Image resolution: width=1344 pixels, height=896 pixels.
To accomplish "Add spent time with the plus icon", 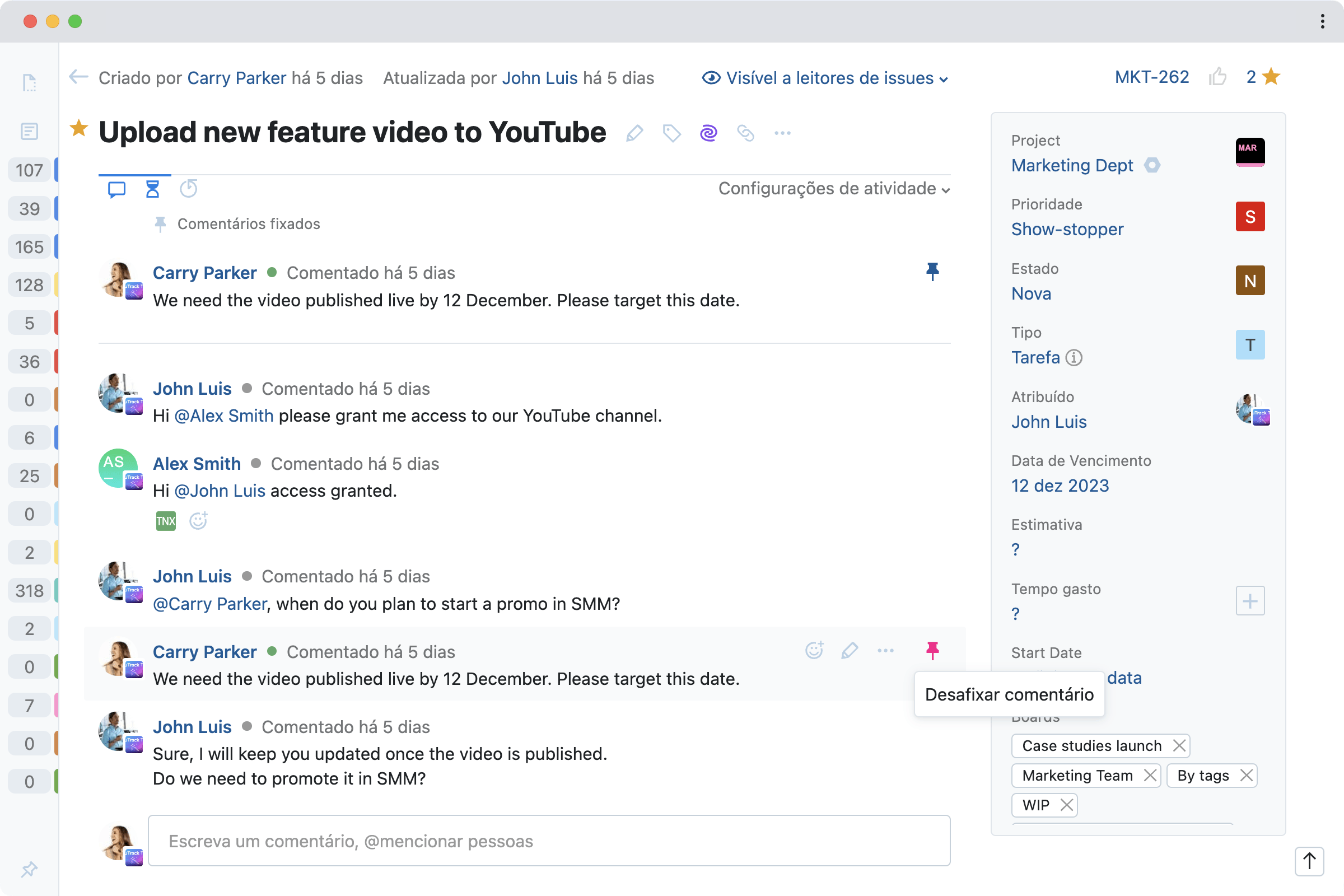I will [x=1250, y=600].
